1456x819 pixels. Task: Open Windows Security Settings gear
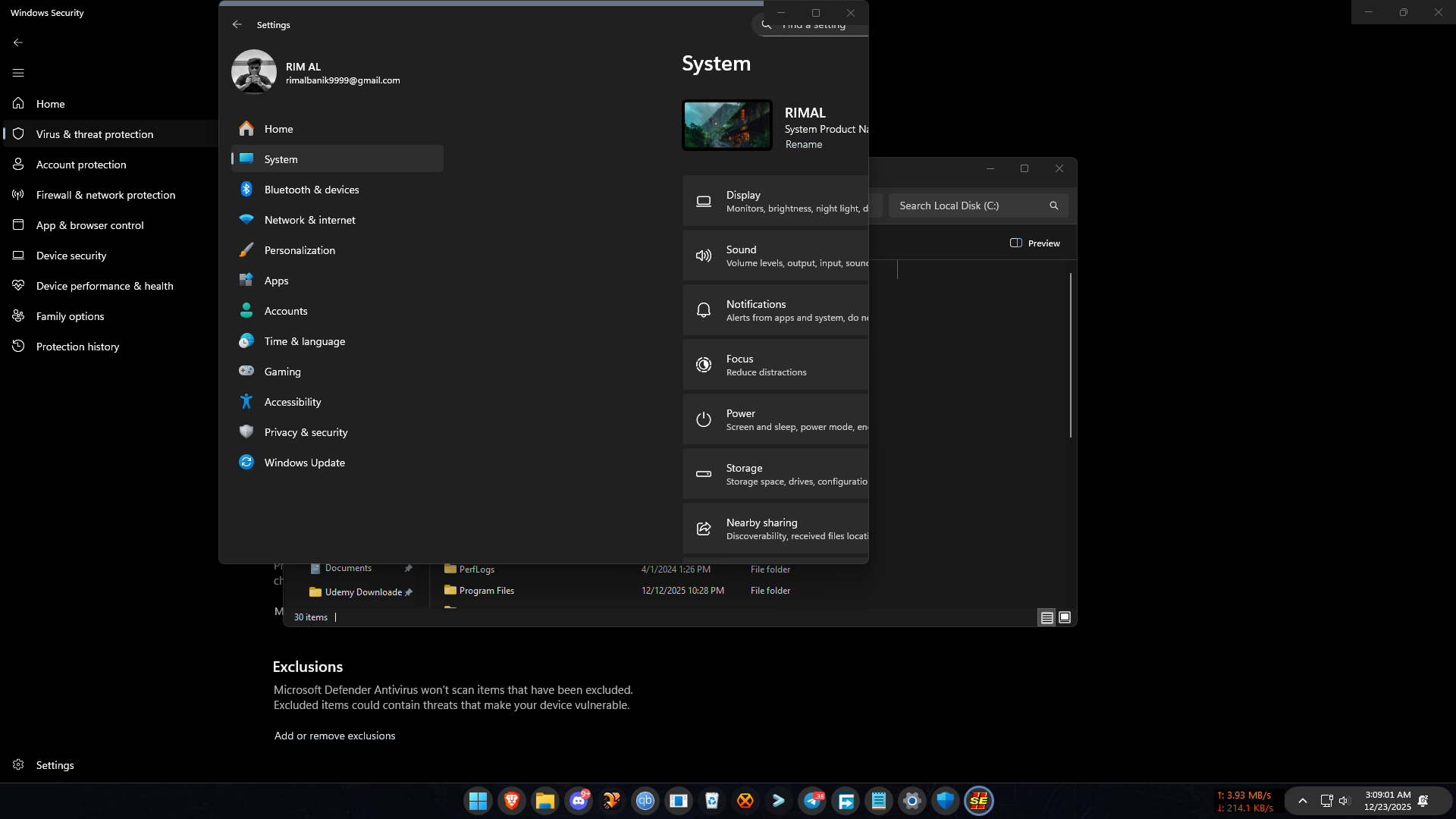click(x=18, y=765)
